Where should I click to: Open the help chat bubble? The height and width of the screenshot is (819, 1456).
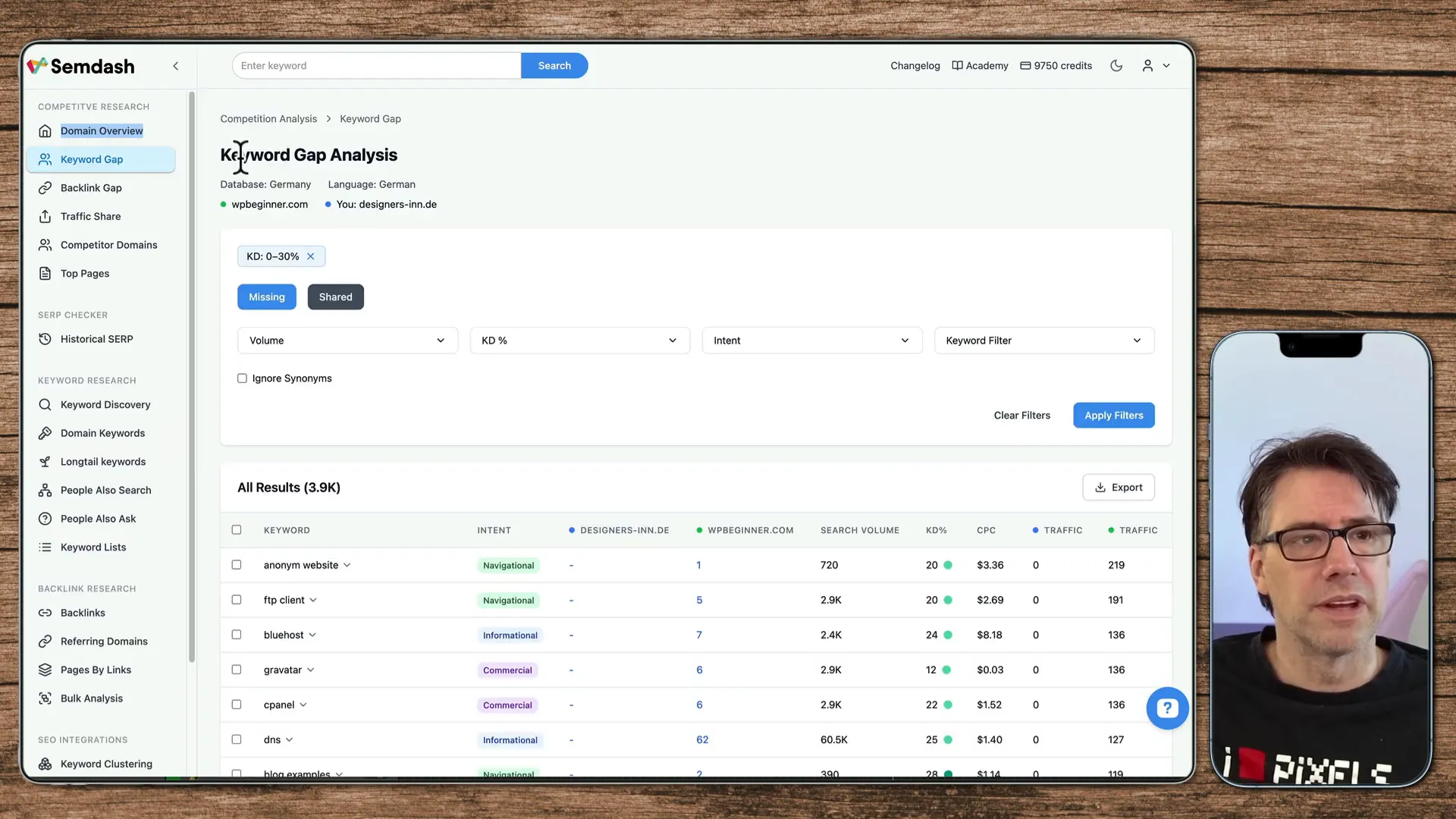[x=1167, y=708]
